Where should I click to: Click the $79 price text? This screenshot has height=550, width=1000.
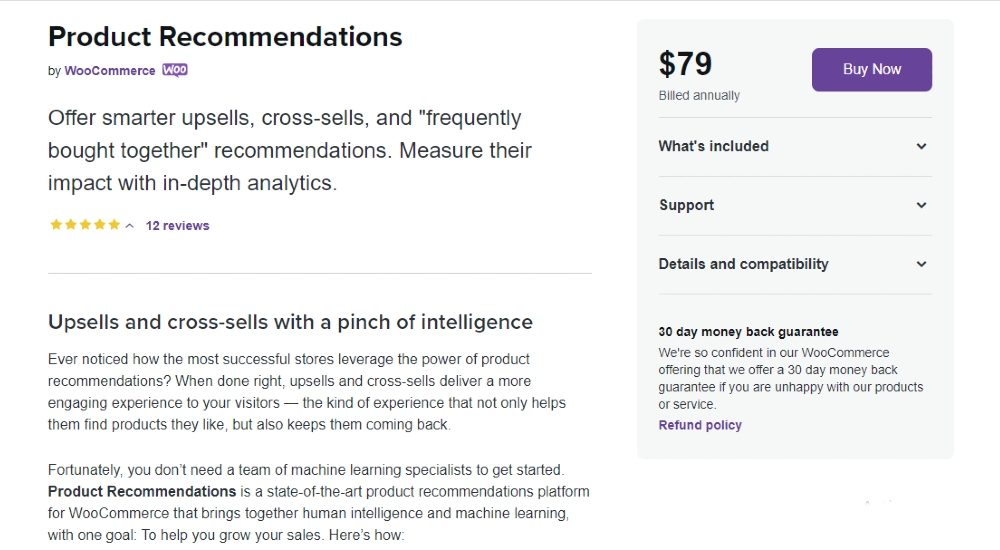[685, 64]
